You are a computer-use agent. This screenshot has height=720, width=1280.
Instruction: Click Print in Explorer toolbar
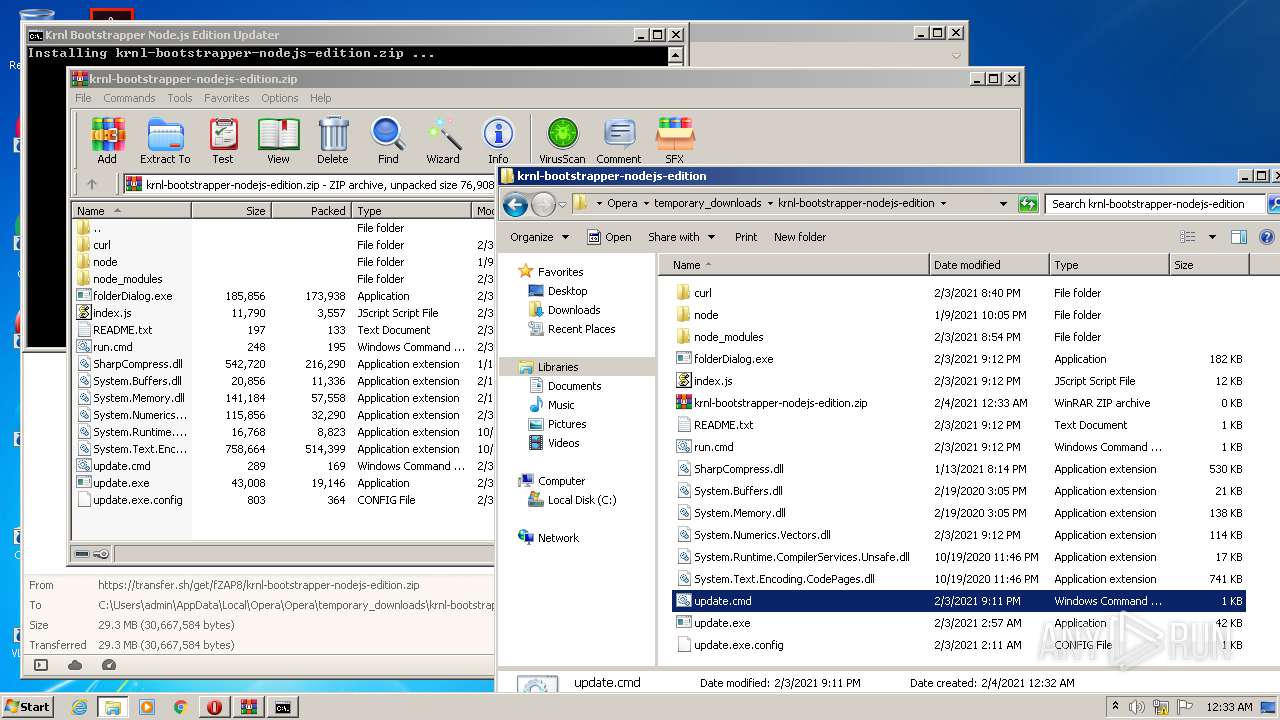tap(746, 237)
